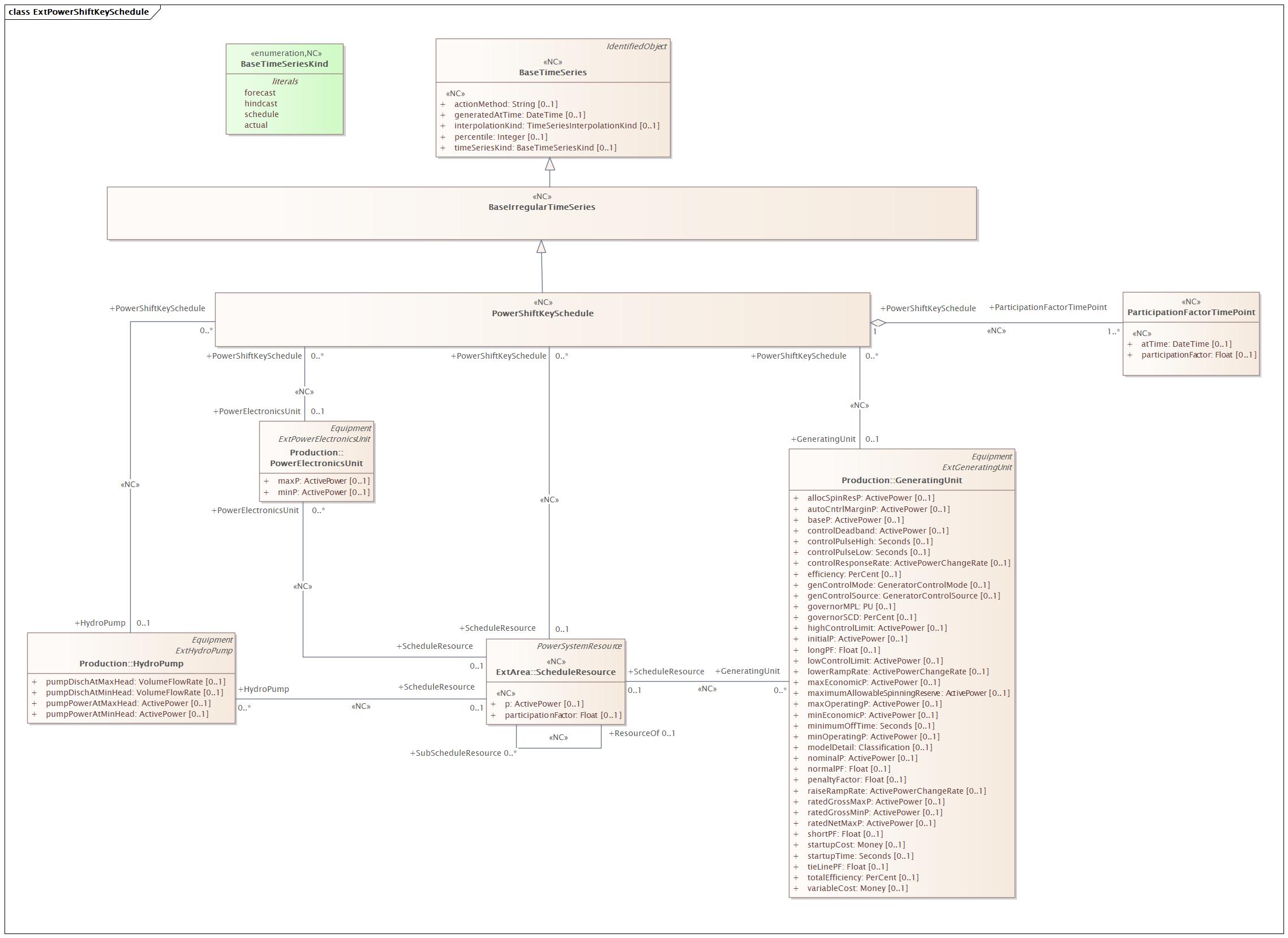Viewport: 1288px width, 938px height.
Task: Select the Production::GeneratingUnit class header
Action: (901, 480)
